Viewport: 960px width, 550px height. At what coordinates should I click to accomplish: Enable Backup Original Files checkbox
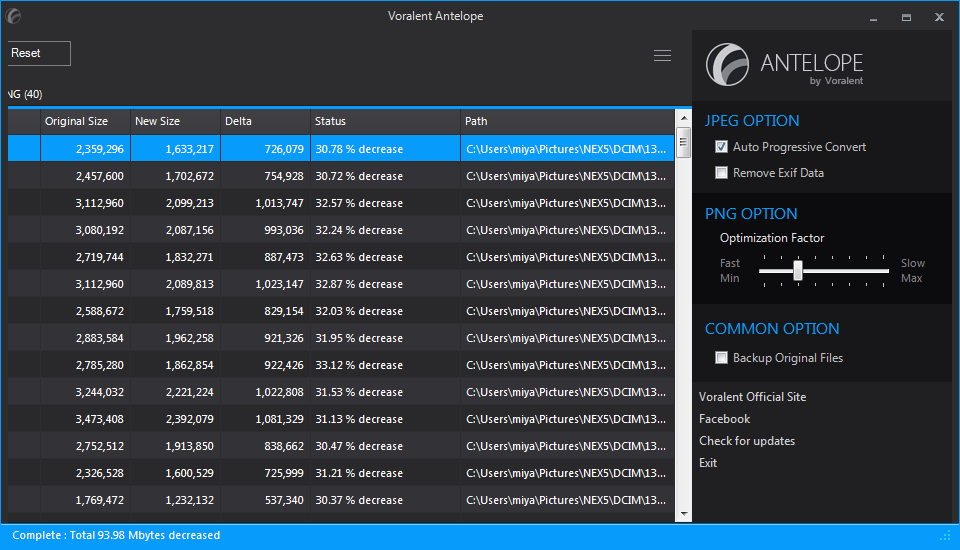tap(721, 358)
